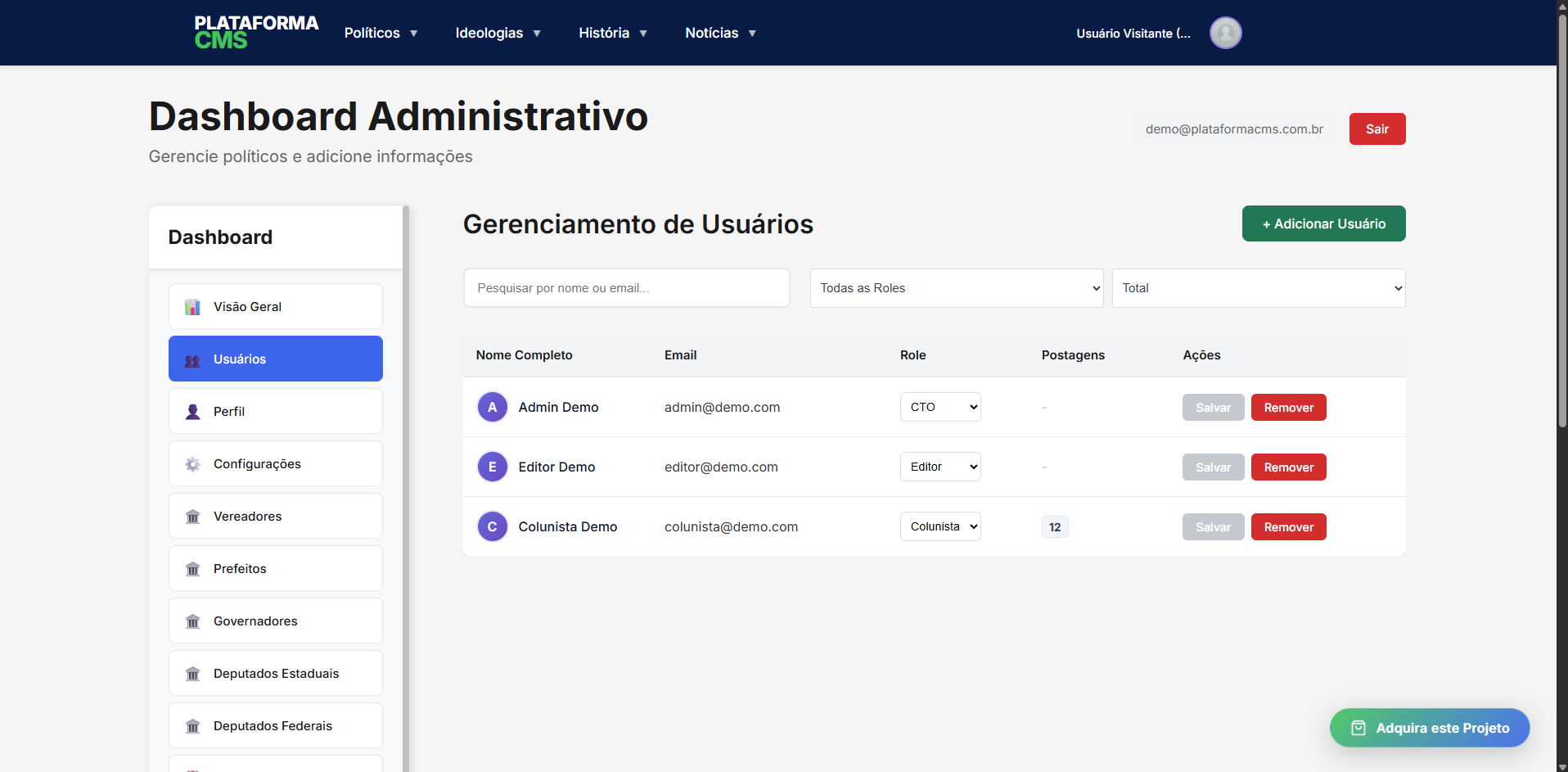Expand the História navigation menu
Screen dimensions: 1568x772
coord(613,33)
